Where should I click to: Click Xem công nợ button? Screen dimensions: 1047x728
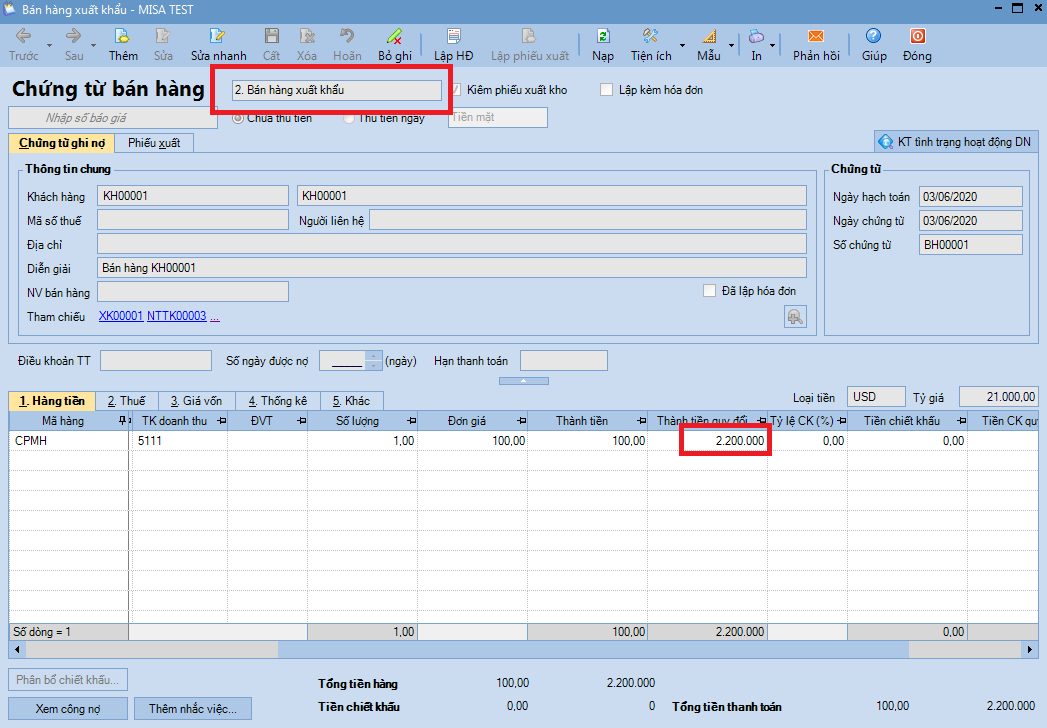[67, 709]
